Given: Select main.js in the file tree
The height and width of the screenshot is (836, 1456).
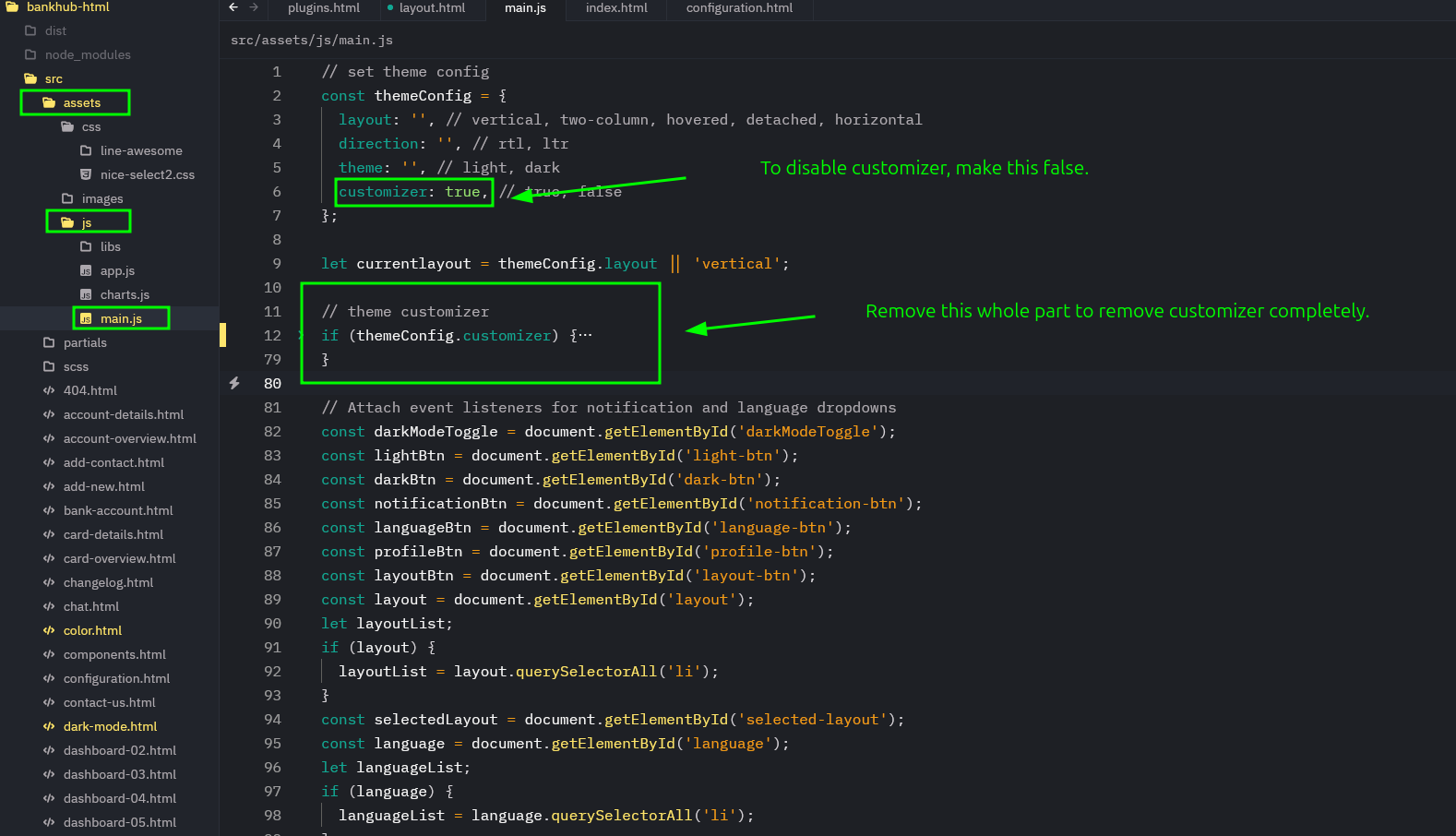Looking at the screenshot, I should click(x=121, y=318).
